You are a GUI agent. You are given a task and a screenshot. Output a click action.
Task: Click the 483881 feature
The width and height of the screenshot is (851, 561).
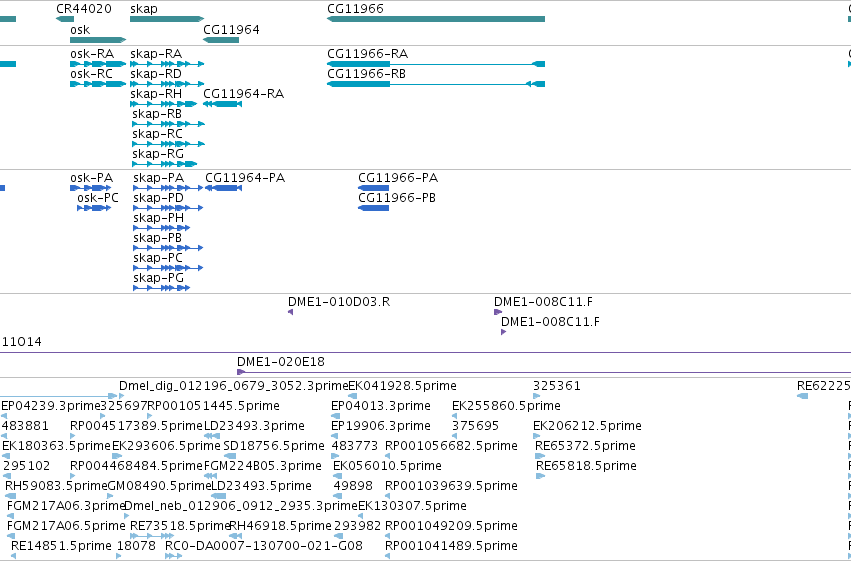[x=4, y=436]
